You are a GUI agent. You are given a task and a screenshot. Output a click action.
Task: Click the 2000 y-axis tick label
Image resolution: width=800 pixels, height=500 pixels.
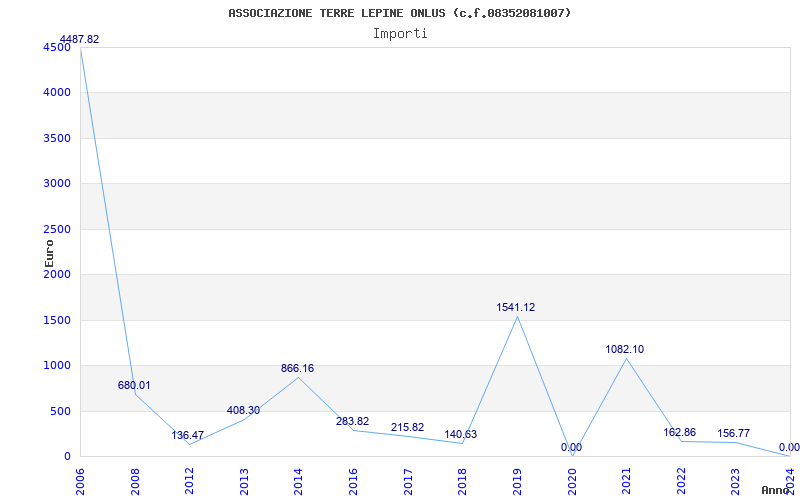(57, 275)
